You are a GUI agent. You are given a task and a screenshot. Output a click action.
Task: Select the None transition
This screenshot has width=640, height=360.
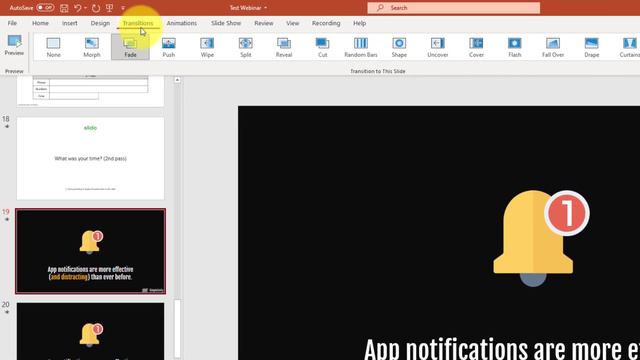point(53,47)
